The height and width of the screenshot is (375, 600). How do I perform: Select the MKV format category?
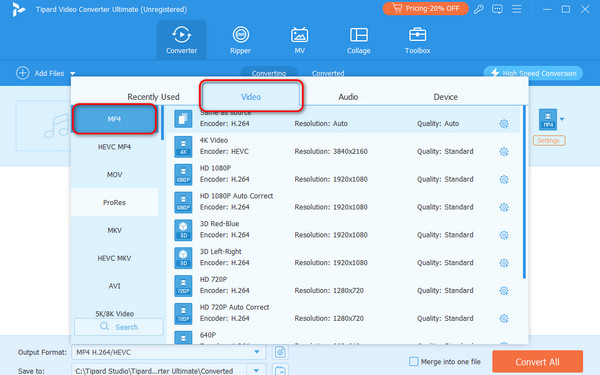point(114,230)
